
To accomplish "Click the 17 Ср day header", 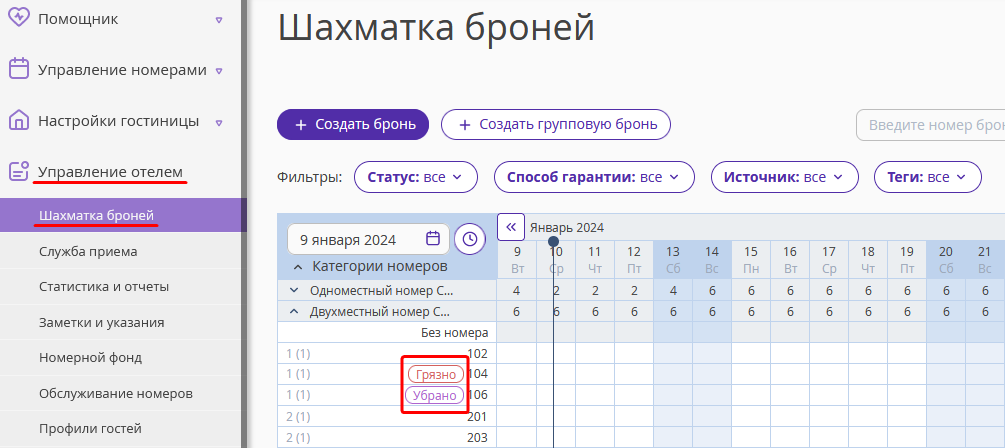I will [x=829, y=260].
